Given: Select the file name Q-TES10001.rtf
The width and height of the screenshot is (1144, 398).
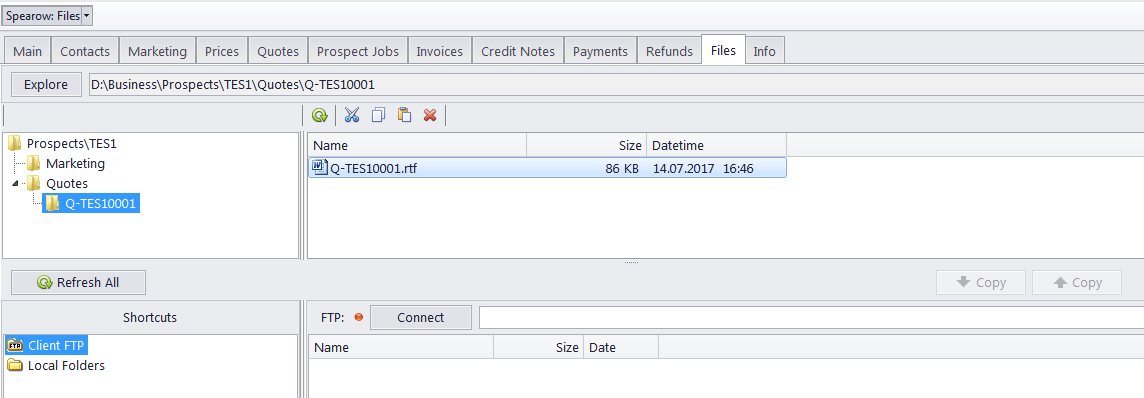Looking at the screenshot, I should (374, 168).
